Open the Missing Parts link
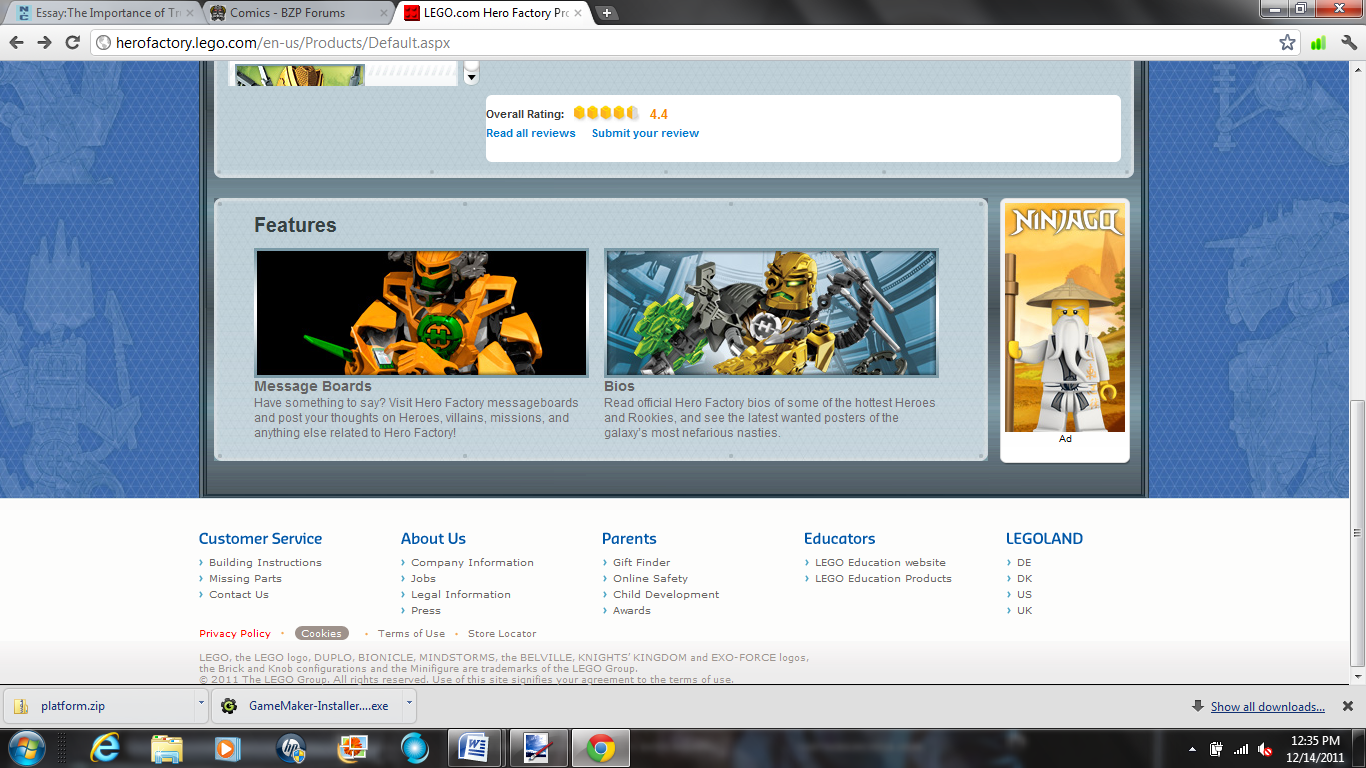 (245, 579)
